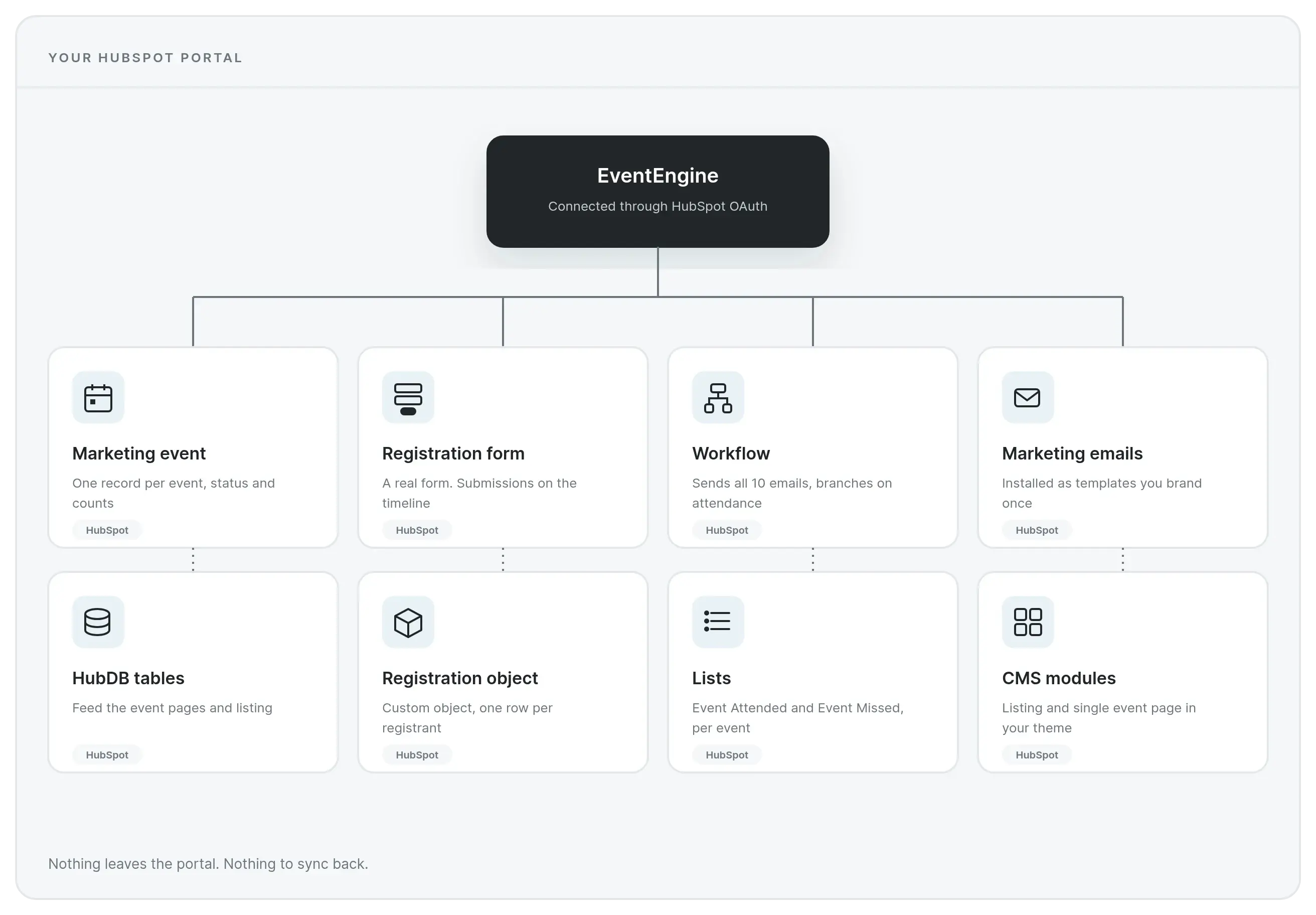
Task: Click 'Feed the event pages and listing'
Action: pos(173,708)
